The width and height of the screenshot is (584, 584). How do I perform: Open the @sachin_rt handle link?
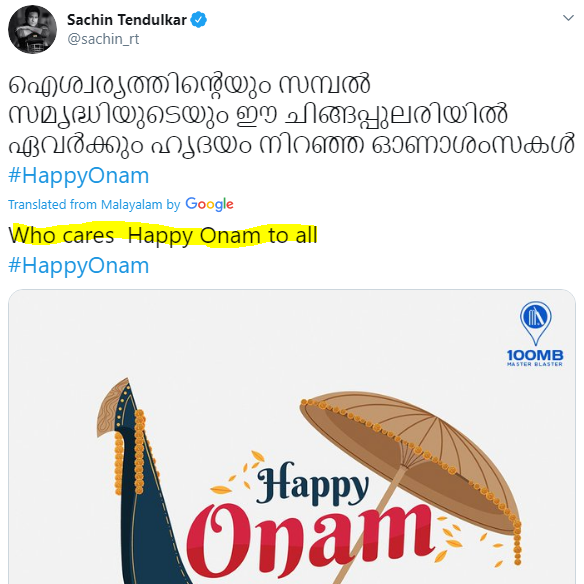pyautogui.click(x=103, y=39)
